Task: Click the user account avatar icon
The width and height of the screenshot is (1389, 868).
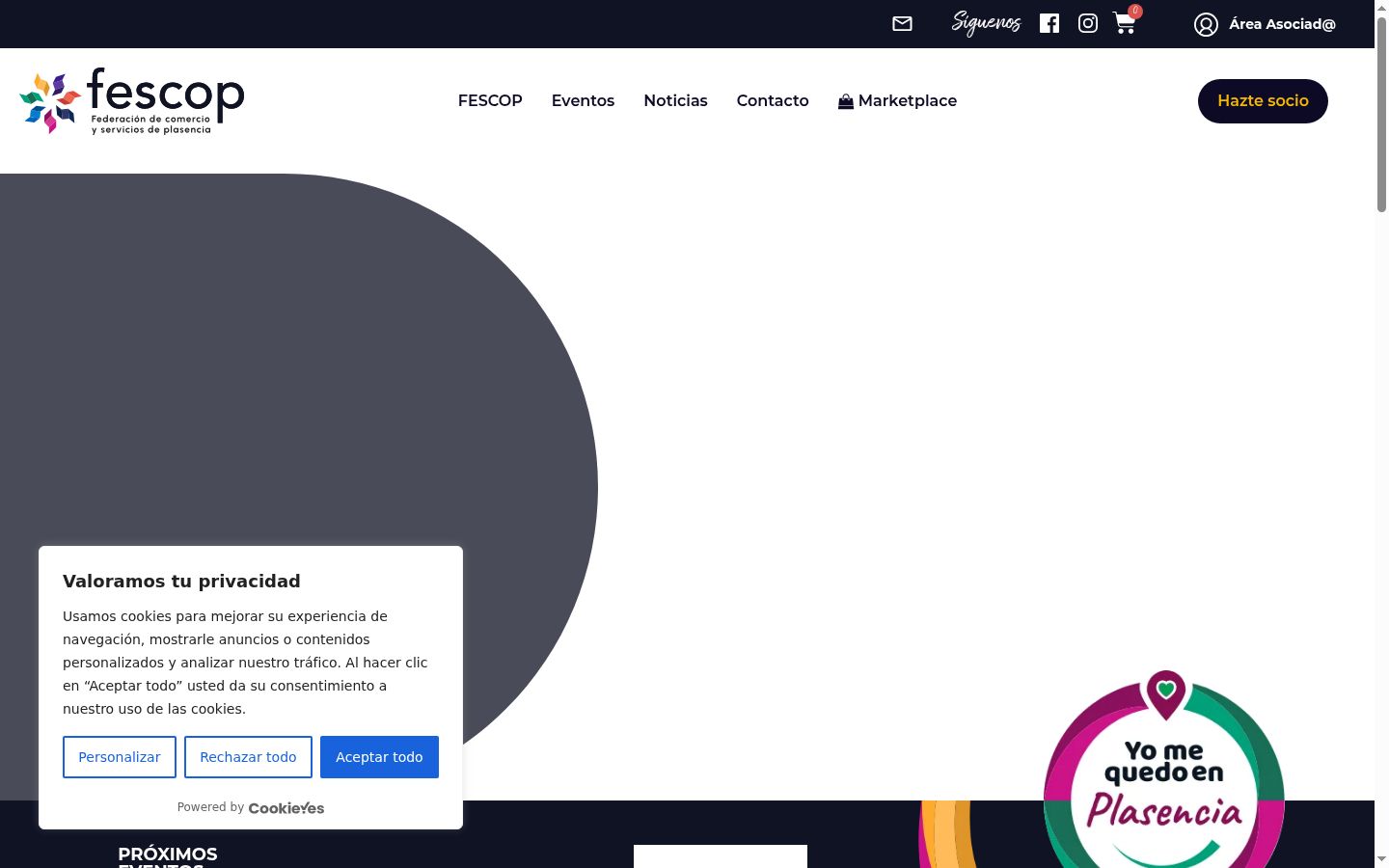Action: 1206,24
